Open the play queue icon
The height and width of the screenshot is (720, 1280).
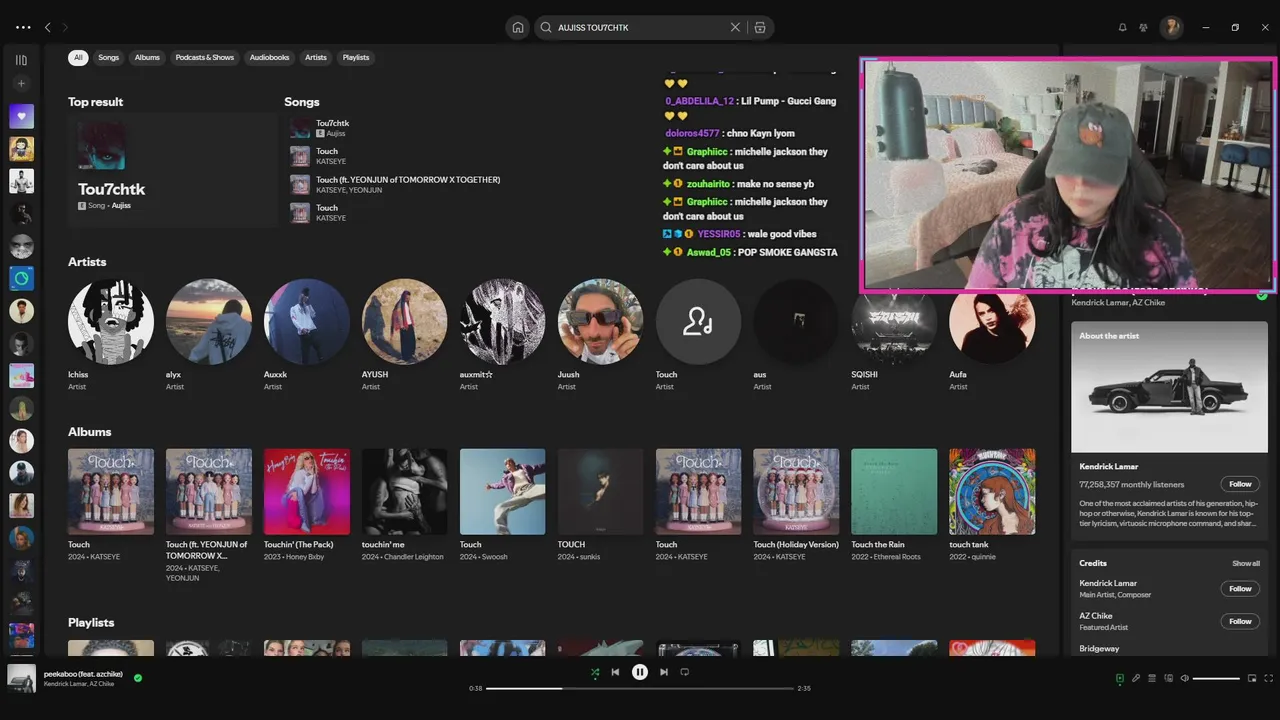point(1152,678)
